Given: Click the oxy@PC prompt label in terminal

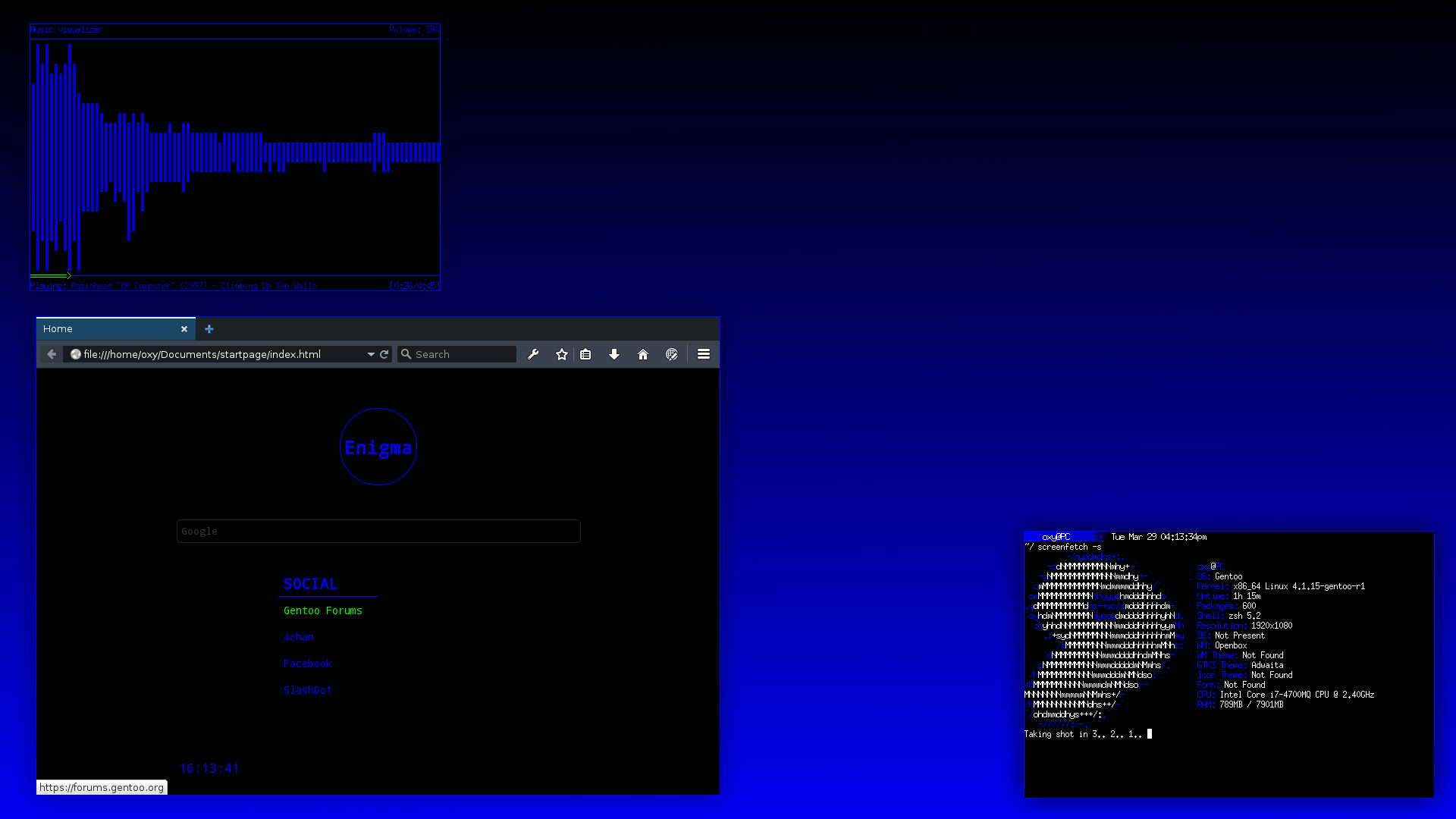Looking at the screenshot, I should tap(1056, 537).
